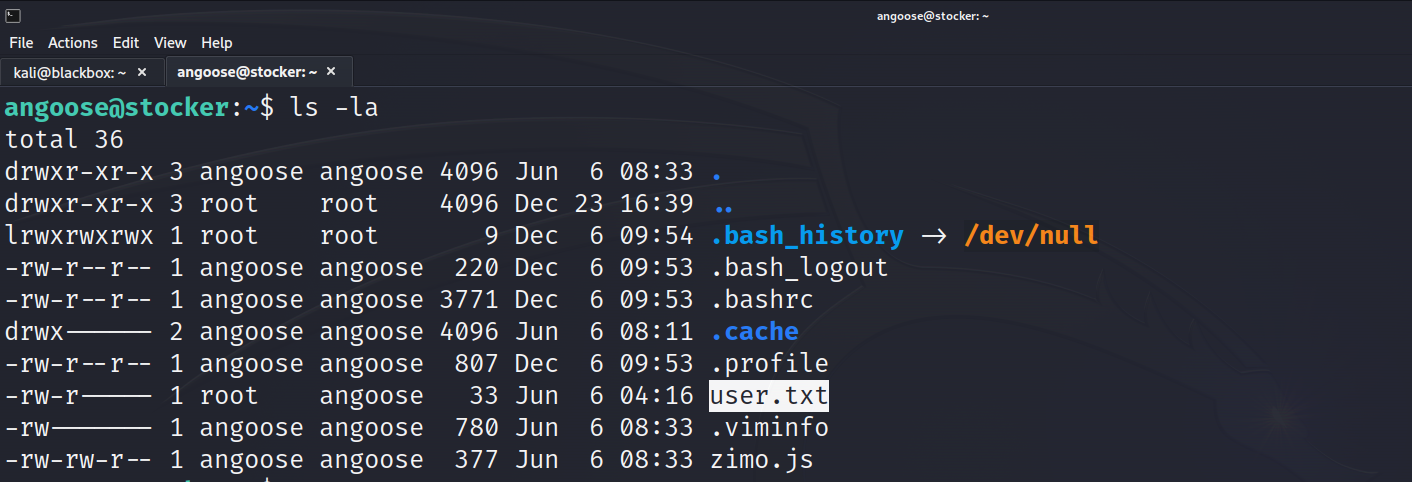Open the View menu
Viewport: 1412px width, 482px height.
click(x=170, y=43)
